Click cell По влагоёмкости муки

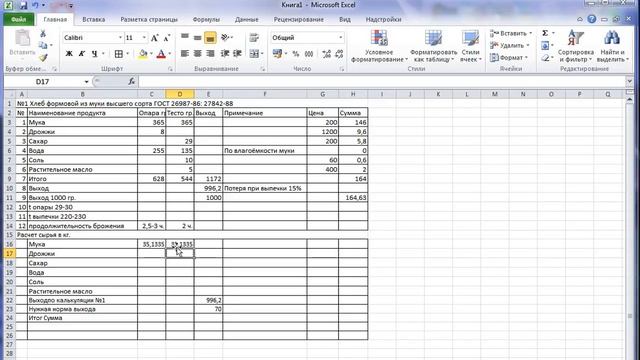(264, 151)
